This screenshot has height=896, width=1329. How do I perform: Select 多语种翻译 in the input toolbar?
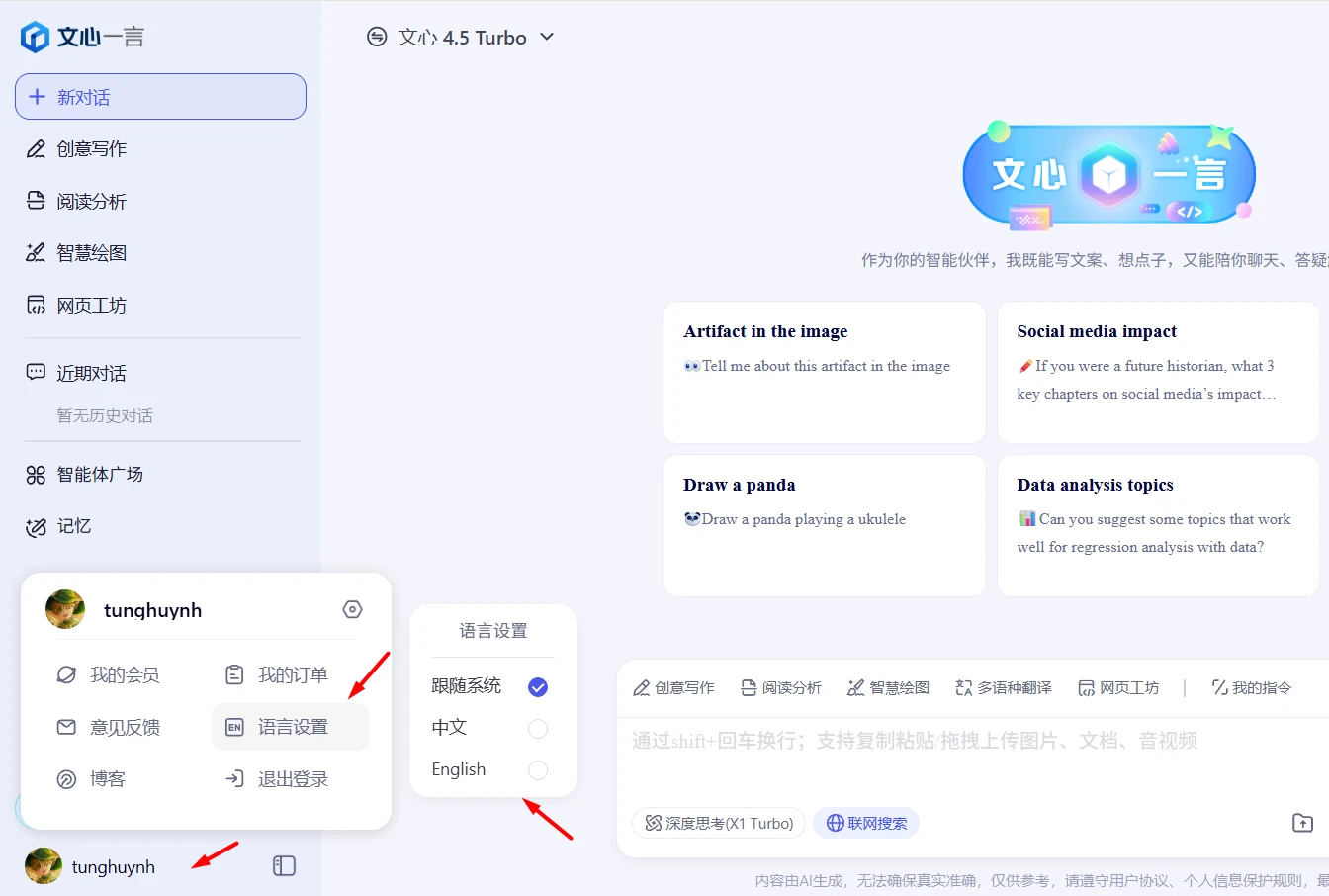coord(1004,688)
